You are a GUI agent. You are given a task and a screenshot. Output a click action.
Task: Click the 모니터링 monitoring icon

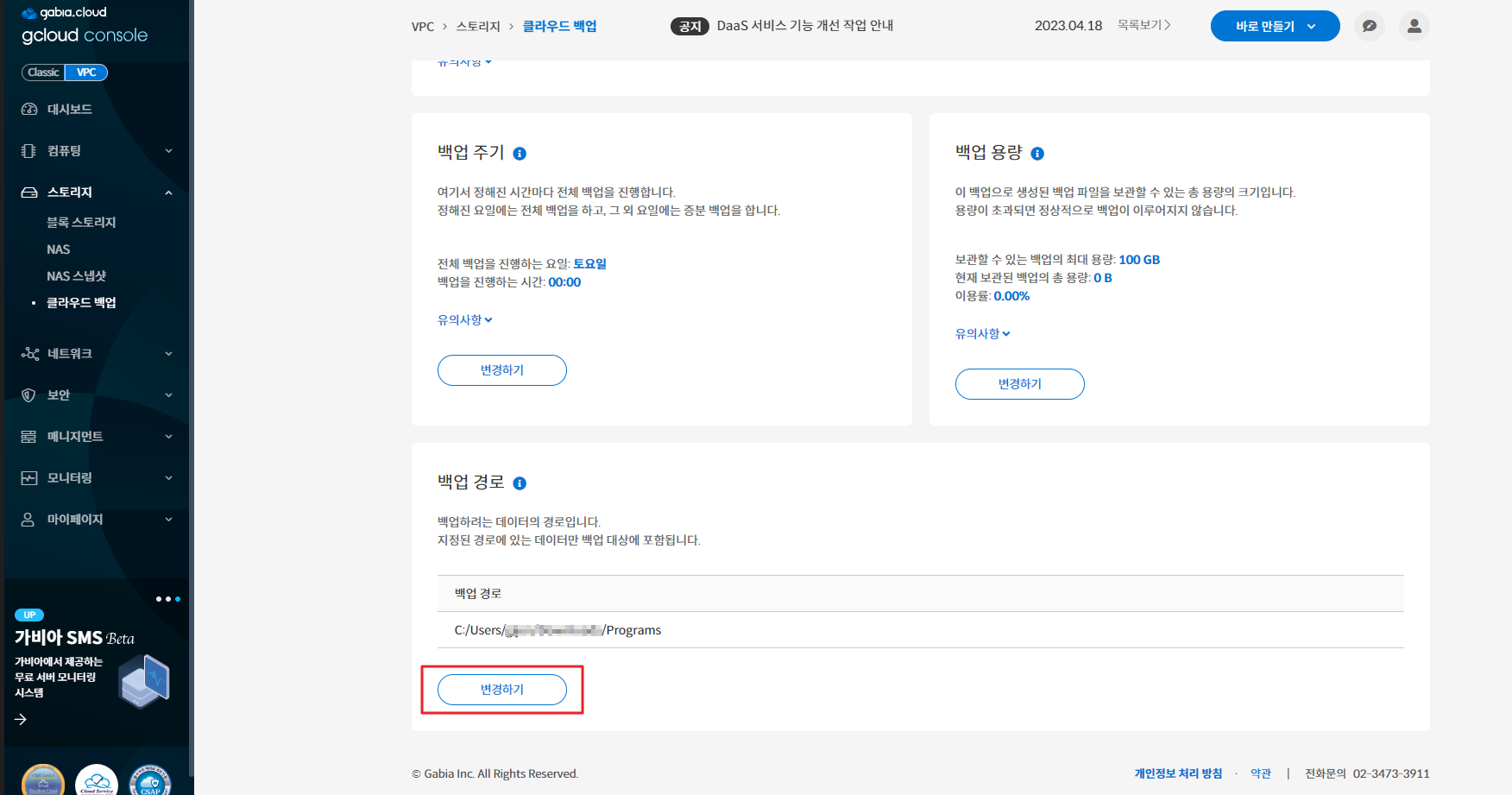[x=29, y=478]
